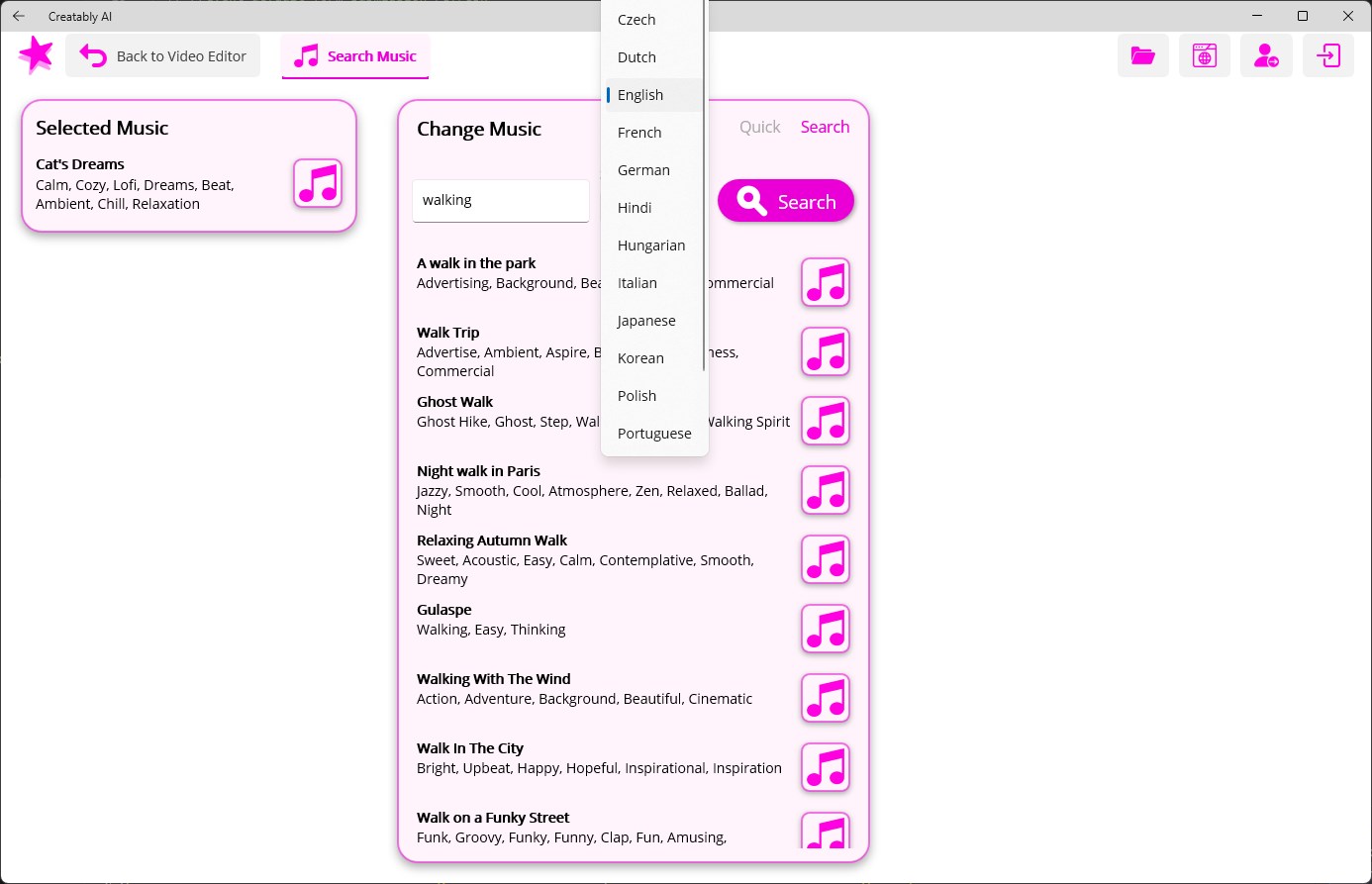Go Back to Video Editor
Viewport: 1372px width, 884px height.
(163, 55)
